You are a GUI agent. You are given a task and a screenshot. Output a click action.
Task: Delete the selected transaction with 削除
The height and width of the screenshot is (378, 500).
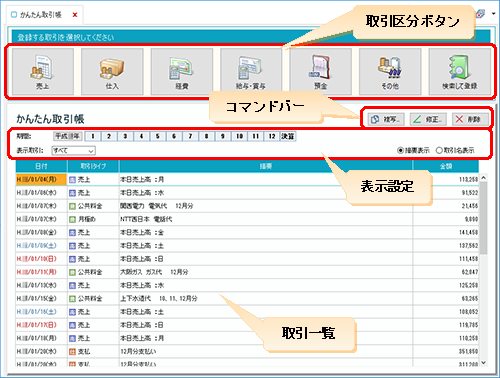470,119
